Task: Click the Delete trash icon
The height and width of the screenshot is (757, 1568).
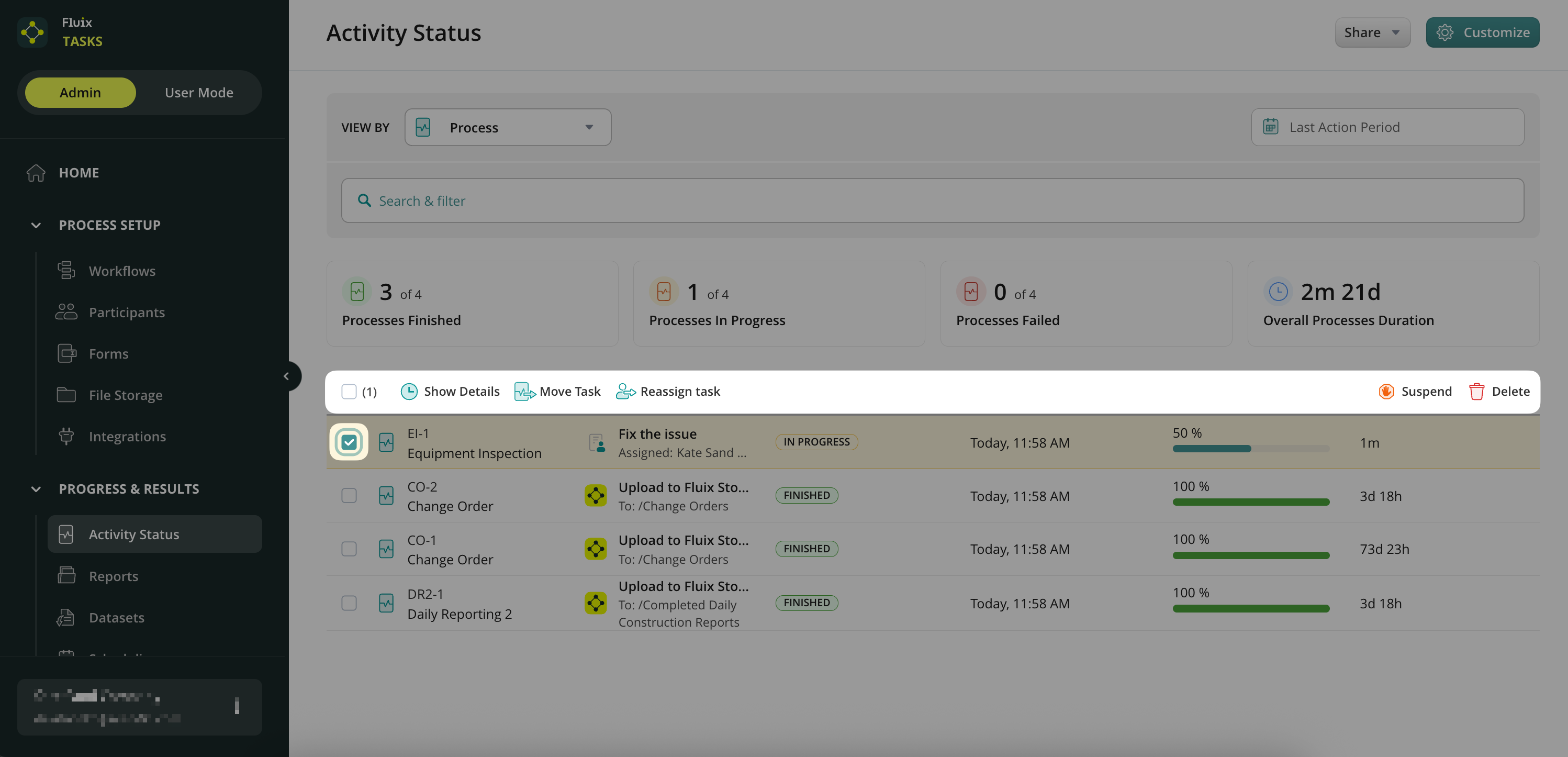Action: point(1476,392)
